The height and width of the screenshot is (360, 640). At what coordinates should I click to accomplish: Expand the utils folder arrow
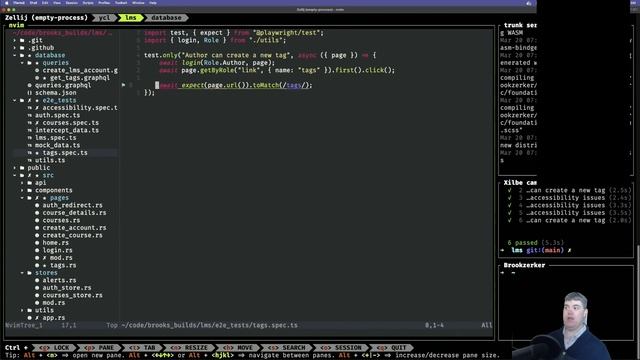[x=22, y=310]
